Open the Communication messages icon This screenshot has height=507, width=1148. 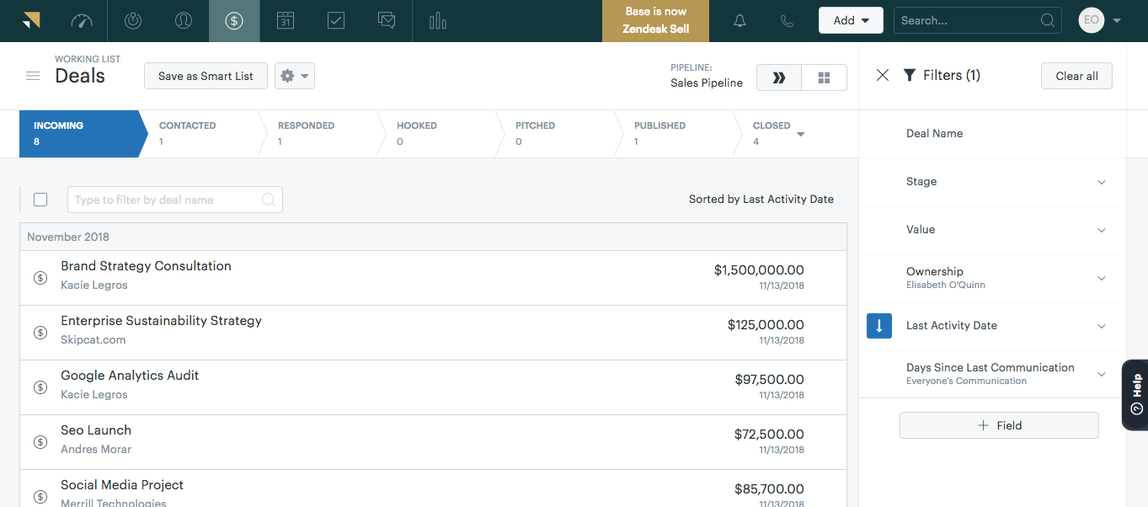coord(387,21)
